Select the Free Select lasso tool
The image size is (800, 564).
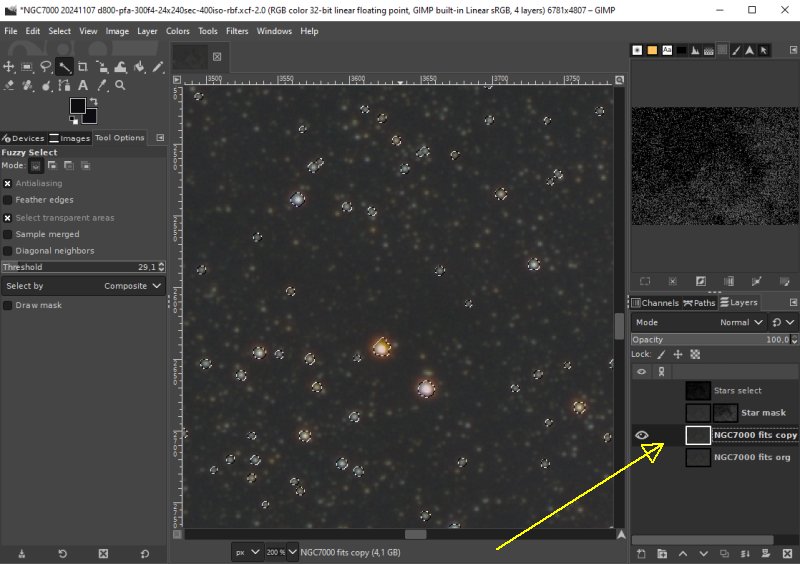pos(45,66)
